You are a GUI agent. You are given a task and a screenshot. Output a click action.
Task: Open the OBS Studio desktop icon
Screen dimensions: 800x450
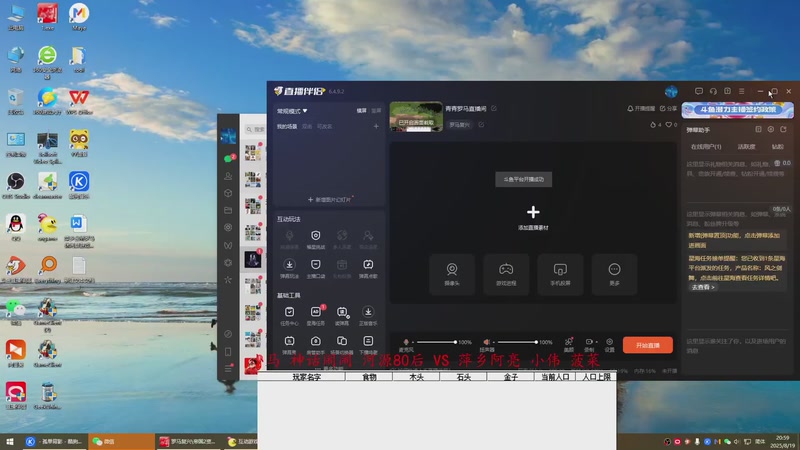tap(16, 186)
